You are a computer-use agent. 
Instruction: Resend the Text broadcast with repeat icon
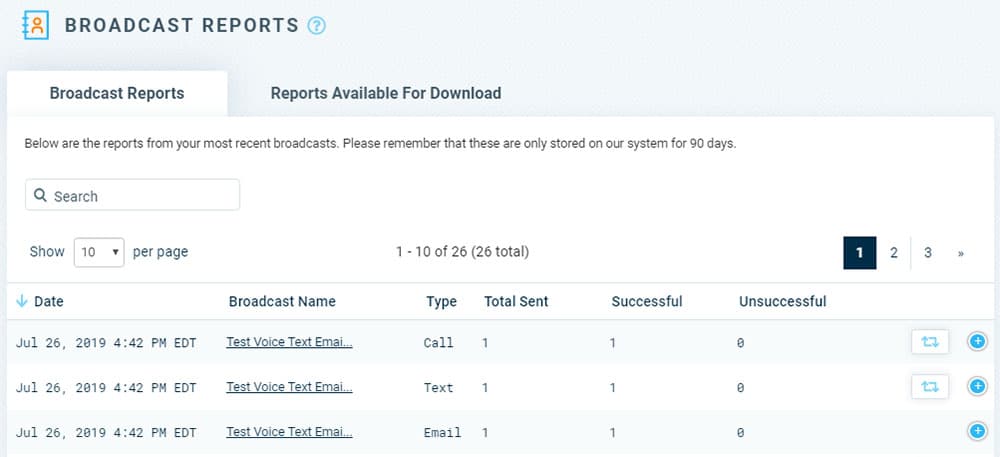pyautogui.click(x=930, y=386)
